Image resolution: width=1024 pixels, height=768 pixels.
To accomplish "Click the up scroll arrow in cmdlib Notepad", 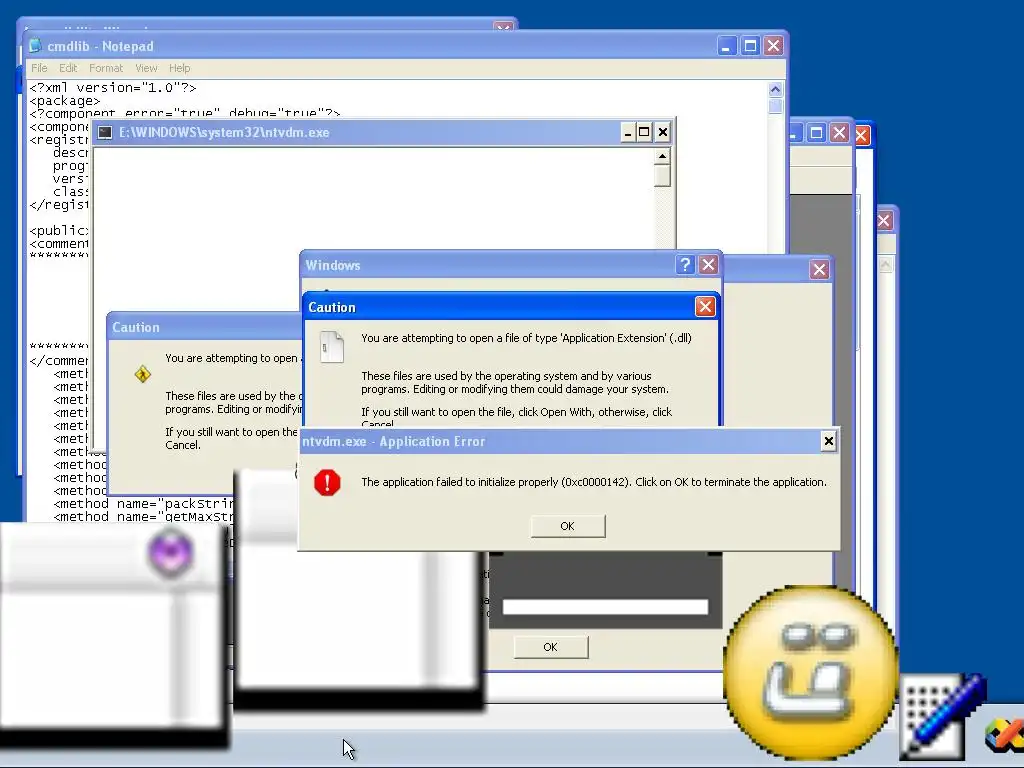I will (775, 89).
